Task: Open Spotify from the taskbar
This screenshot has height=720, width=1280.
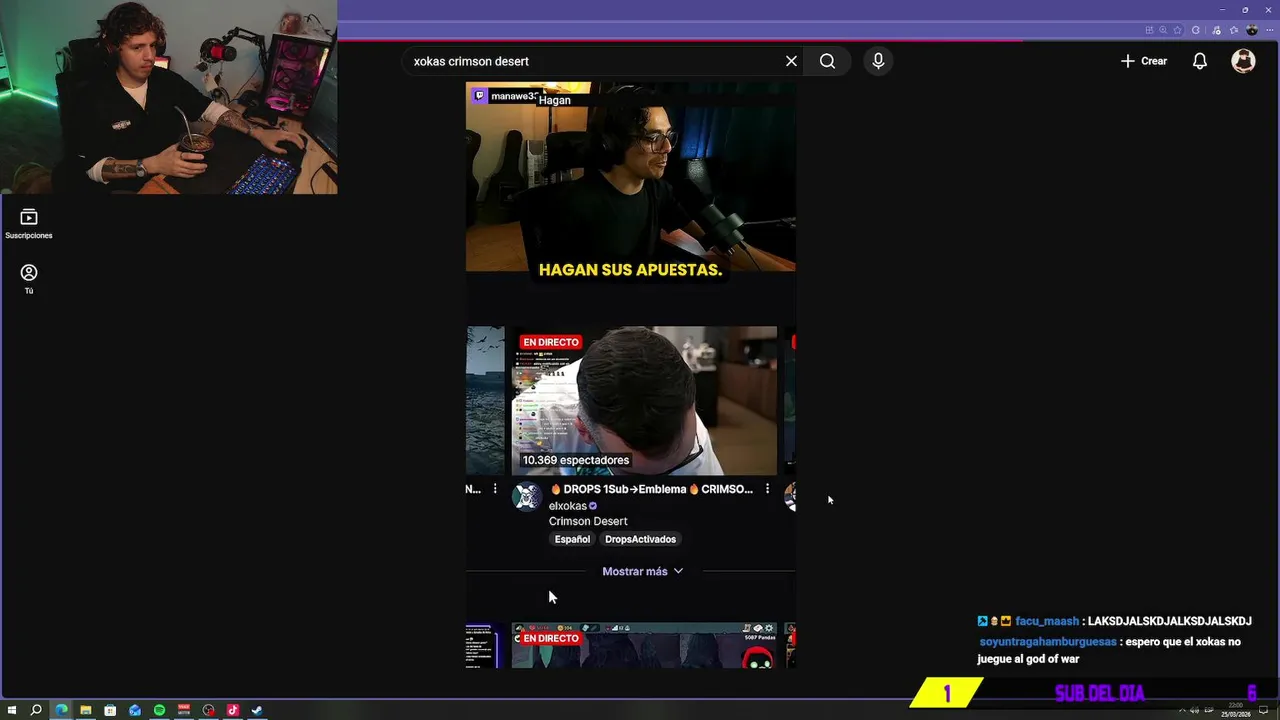Action: point(159,710)
